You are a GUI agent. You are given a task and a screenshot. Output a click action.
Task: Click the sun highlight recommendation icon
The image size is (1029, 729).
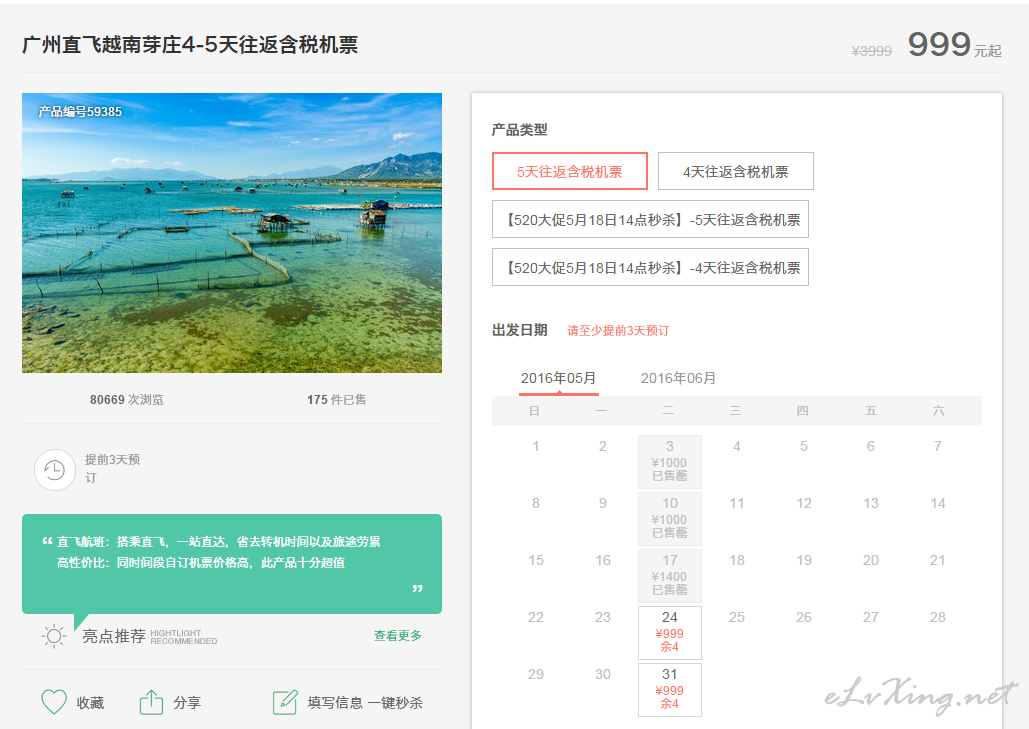pos(54,636)
